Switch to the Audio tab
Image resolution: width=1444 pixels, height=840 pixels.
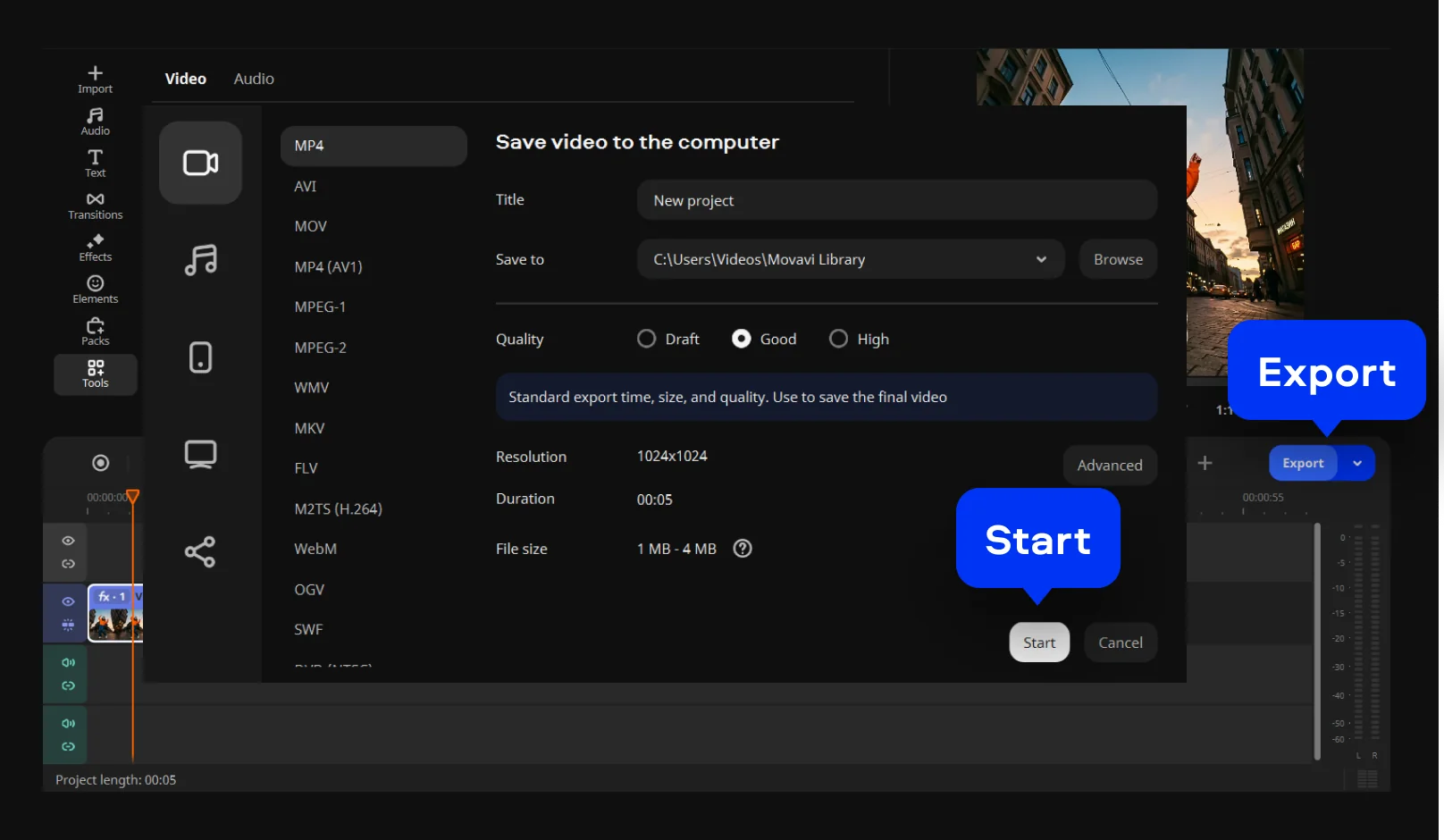[x=254, y=79]
